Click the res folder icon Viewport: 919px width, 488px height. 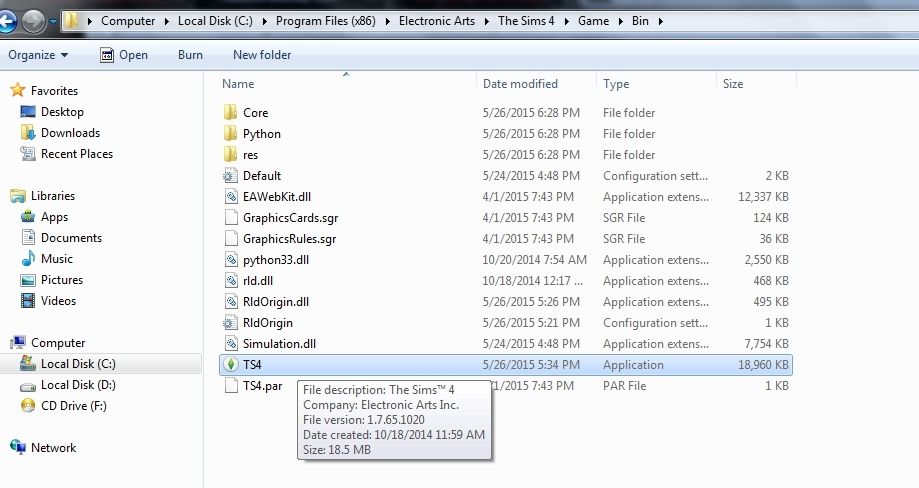[x=230, y=154]
